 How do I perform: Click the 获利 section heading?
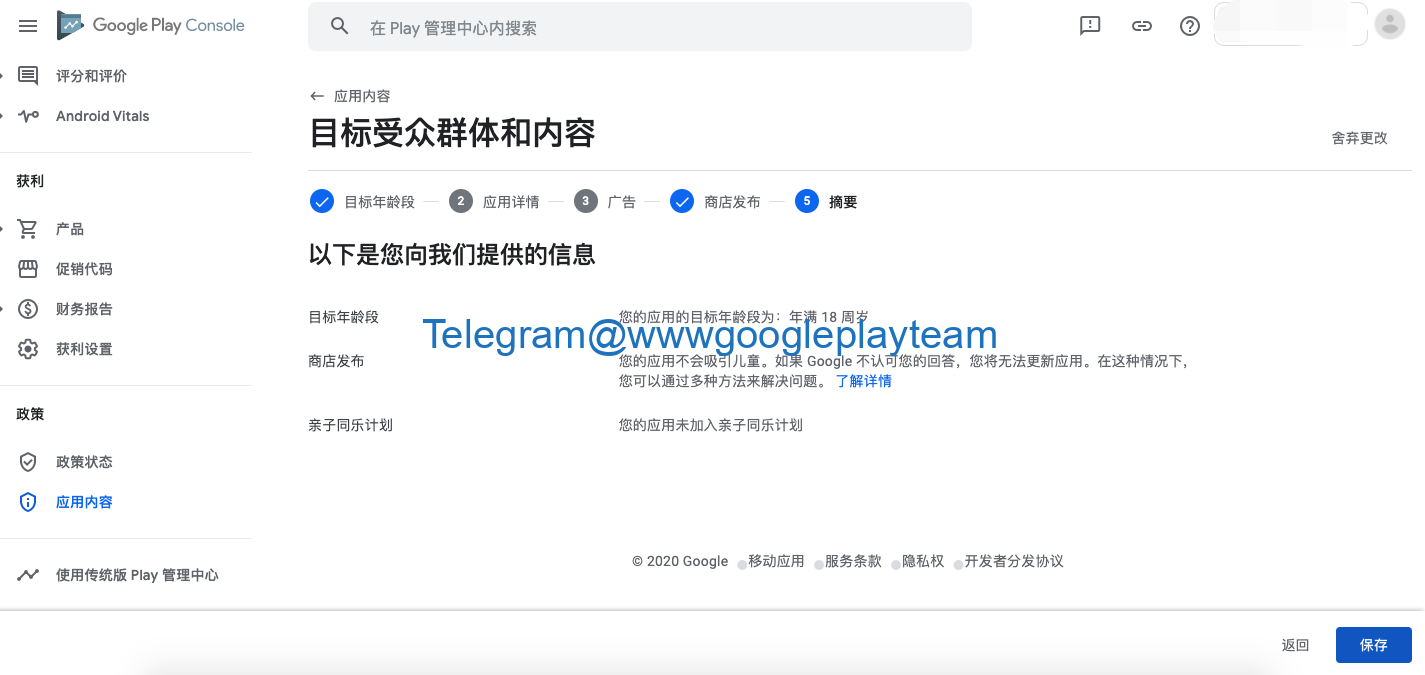(30, 181)
